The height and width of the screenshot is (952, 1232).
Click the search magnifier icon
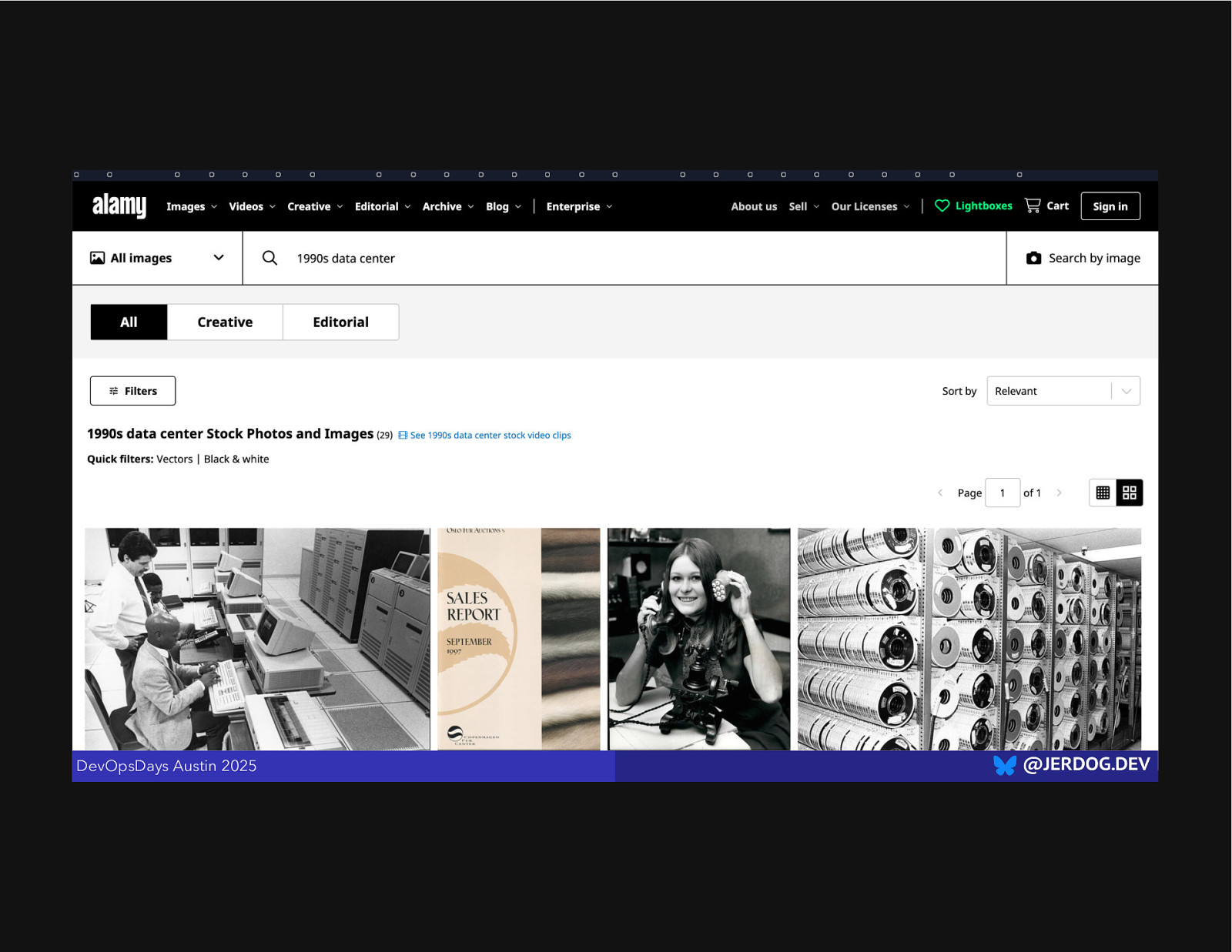(269, 258)
